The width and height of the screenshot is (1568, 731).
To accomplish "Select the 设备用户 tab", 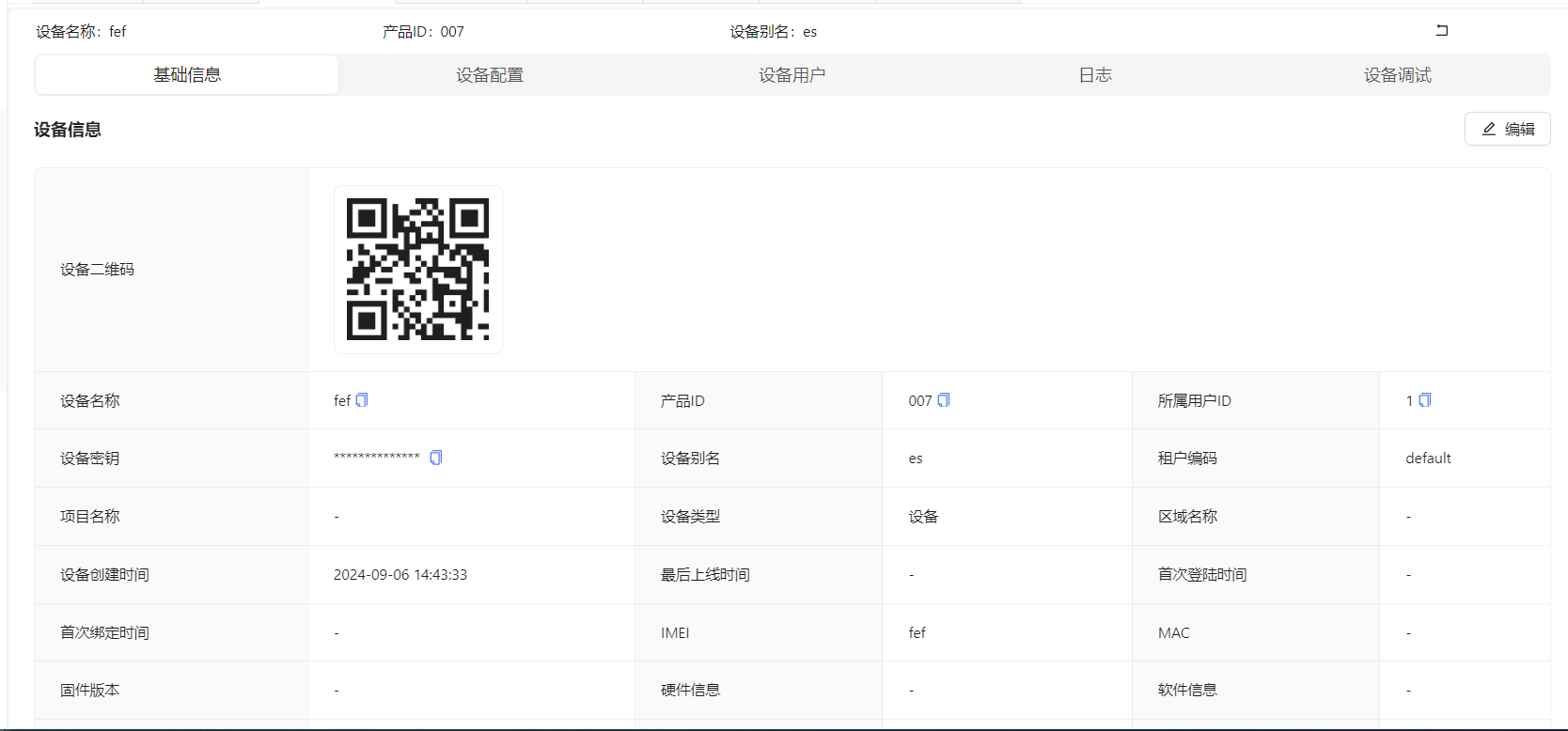I will pyautogui.click(x=792, y=75).
